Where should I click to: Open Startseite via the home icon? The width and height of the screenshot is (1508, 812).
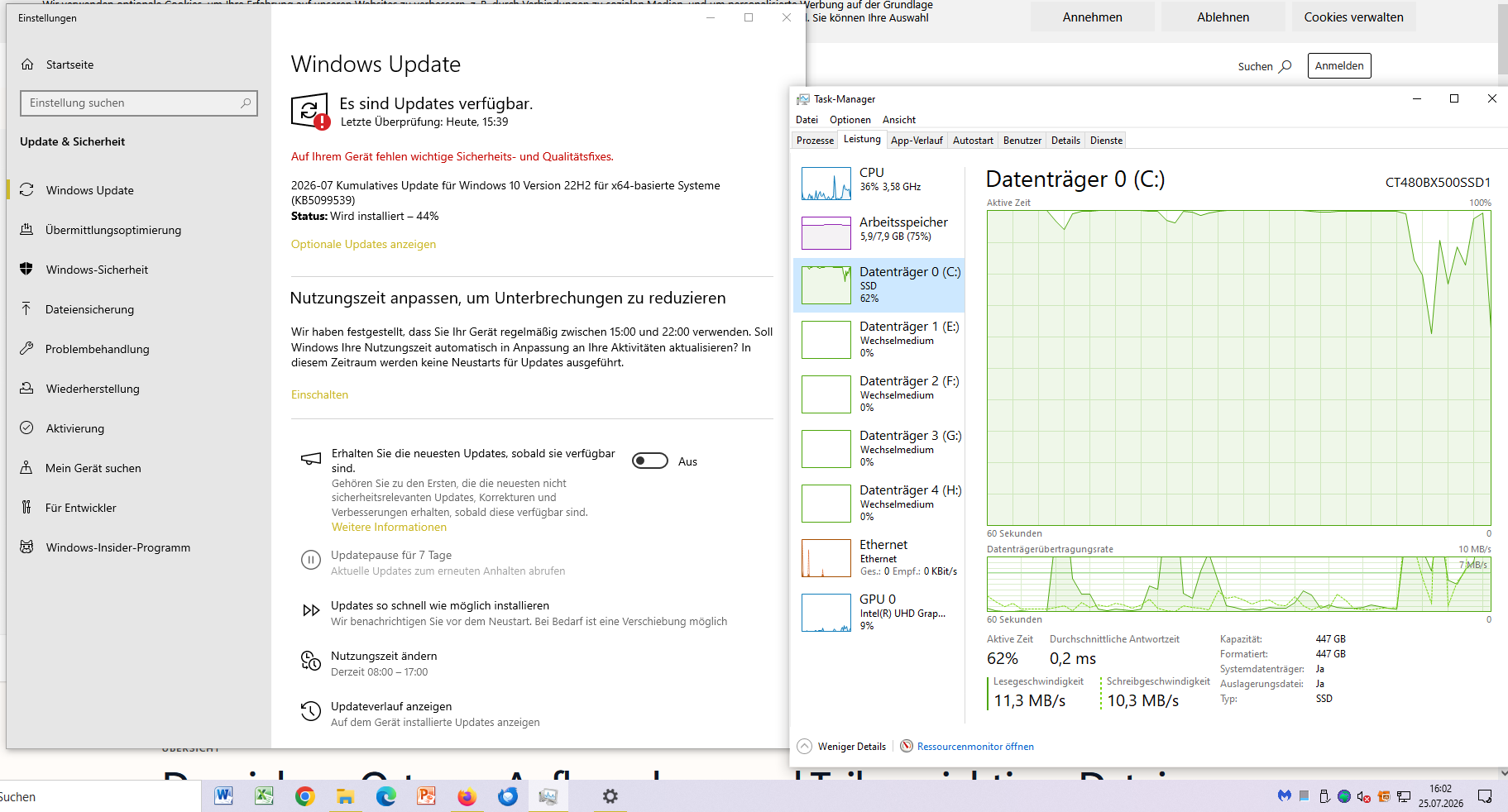27,64
